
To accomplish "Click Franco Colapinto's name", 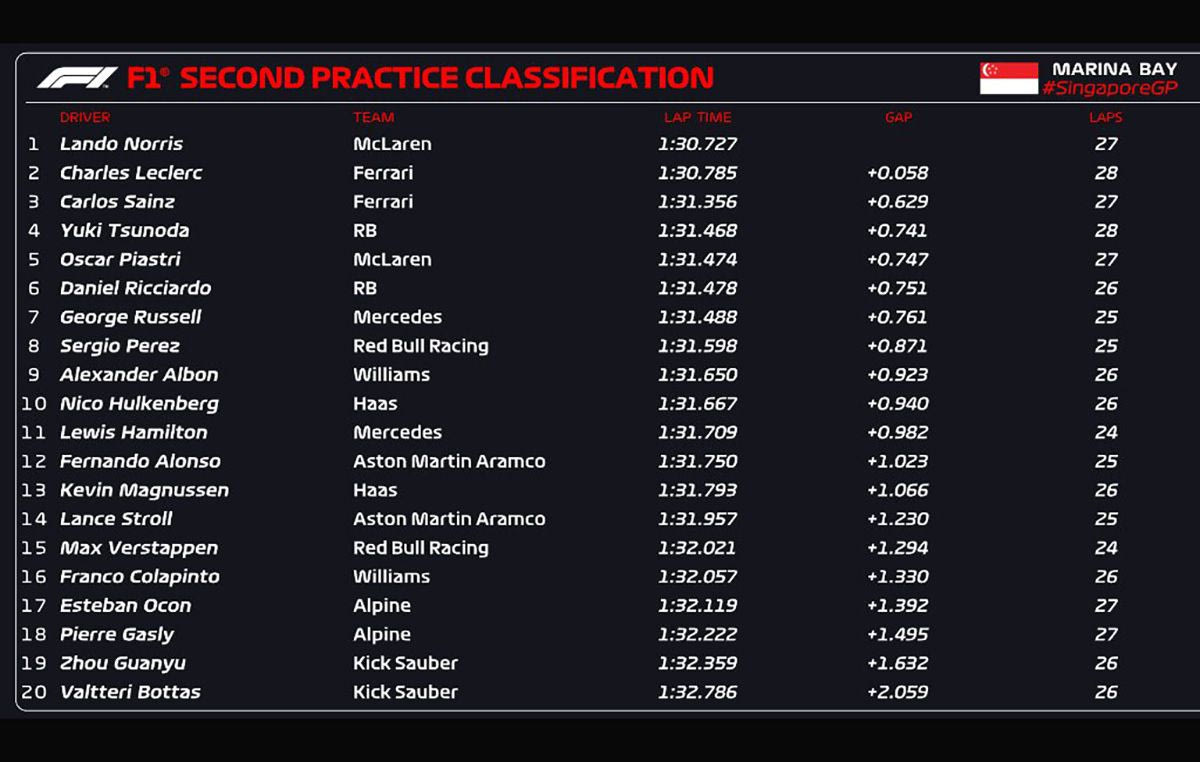I will pyautogui.click(x=139, y=577).
